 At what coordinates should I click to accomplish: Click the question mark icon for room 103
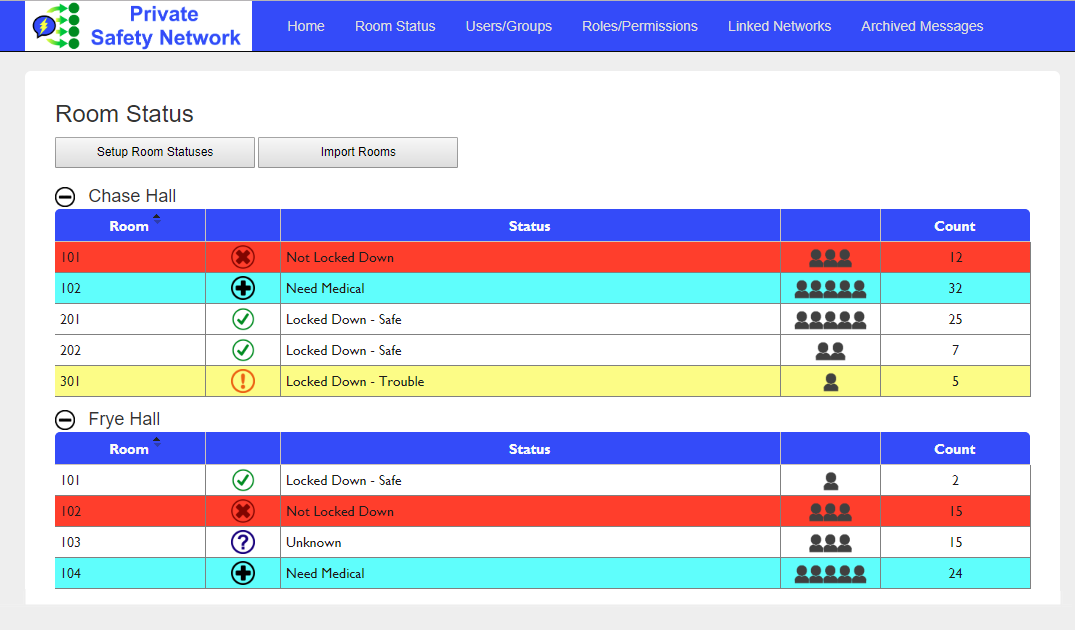(243, 542)
